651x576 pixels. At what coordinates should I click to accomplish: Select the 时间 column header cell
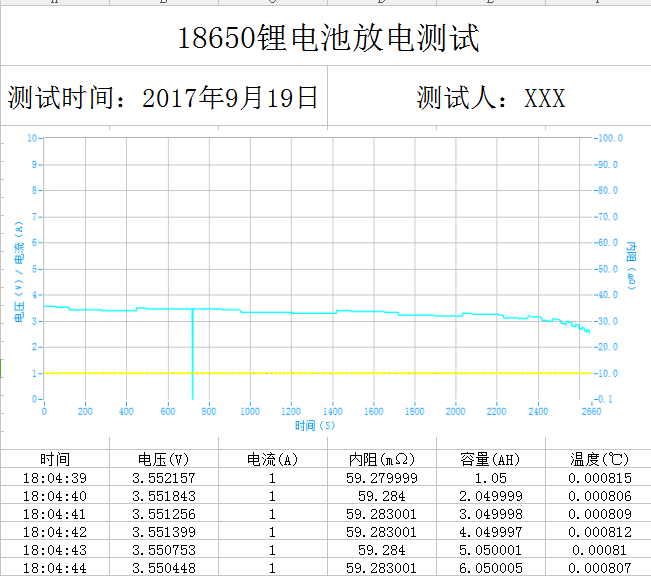coord(55,459)
